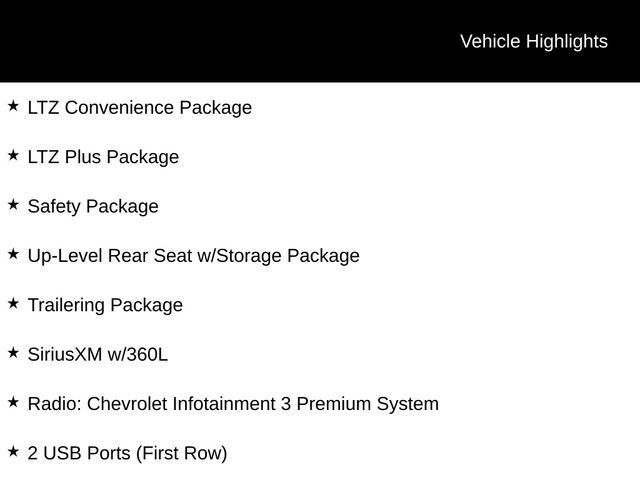Image resolution: width=640 pixels, height=480 pixels.
Task: Click the word Highlights in the header
Action: pos(566,41)
